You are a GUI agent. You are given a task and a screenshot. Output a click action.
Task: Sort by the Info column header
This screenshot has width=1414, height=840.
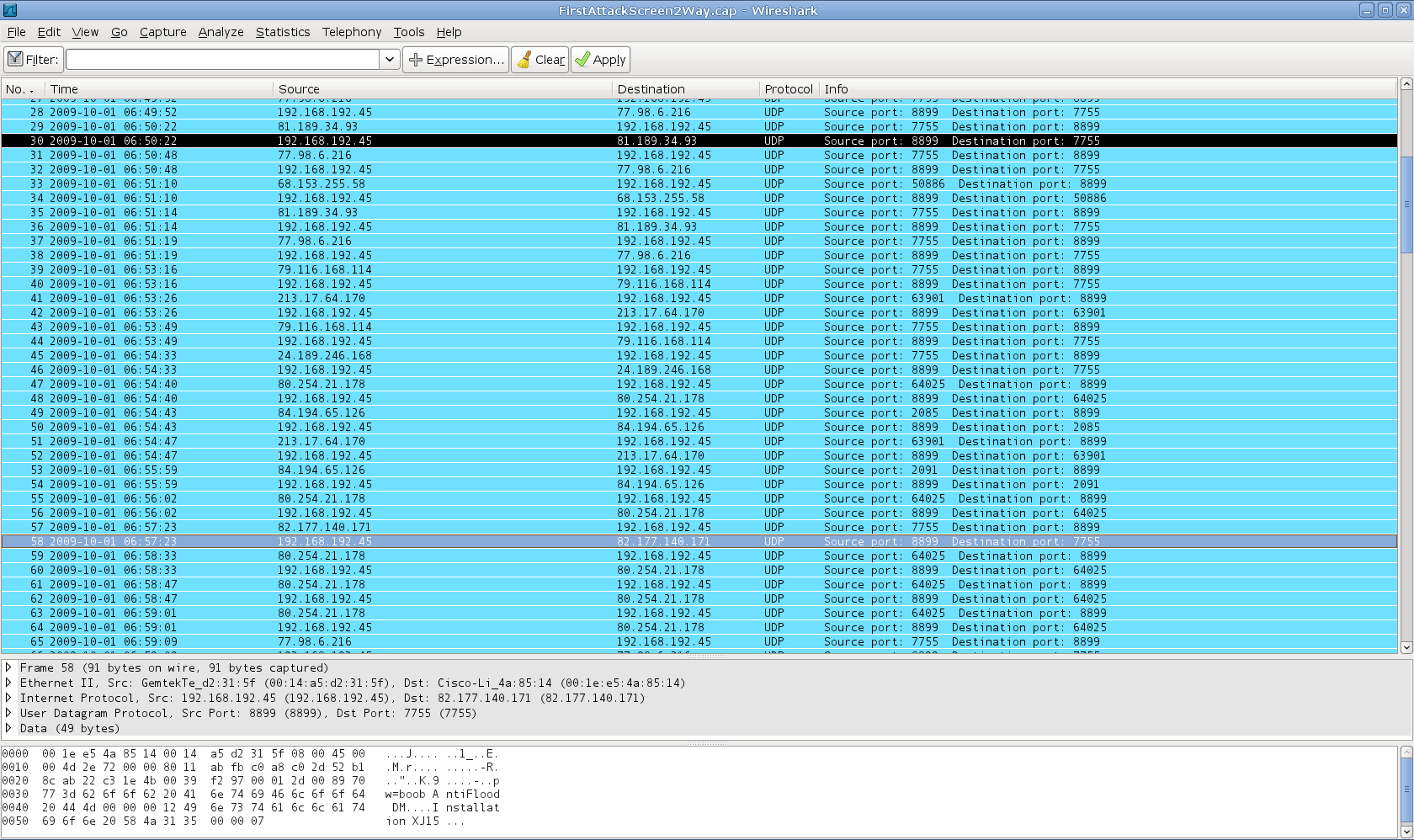pos(1108,89)
